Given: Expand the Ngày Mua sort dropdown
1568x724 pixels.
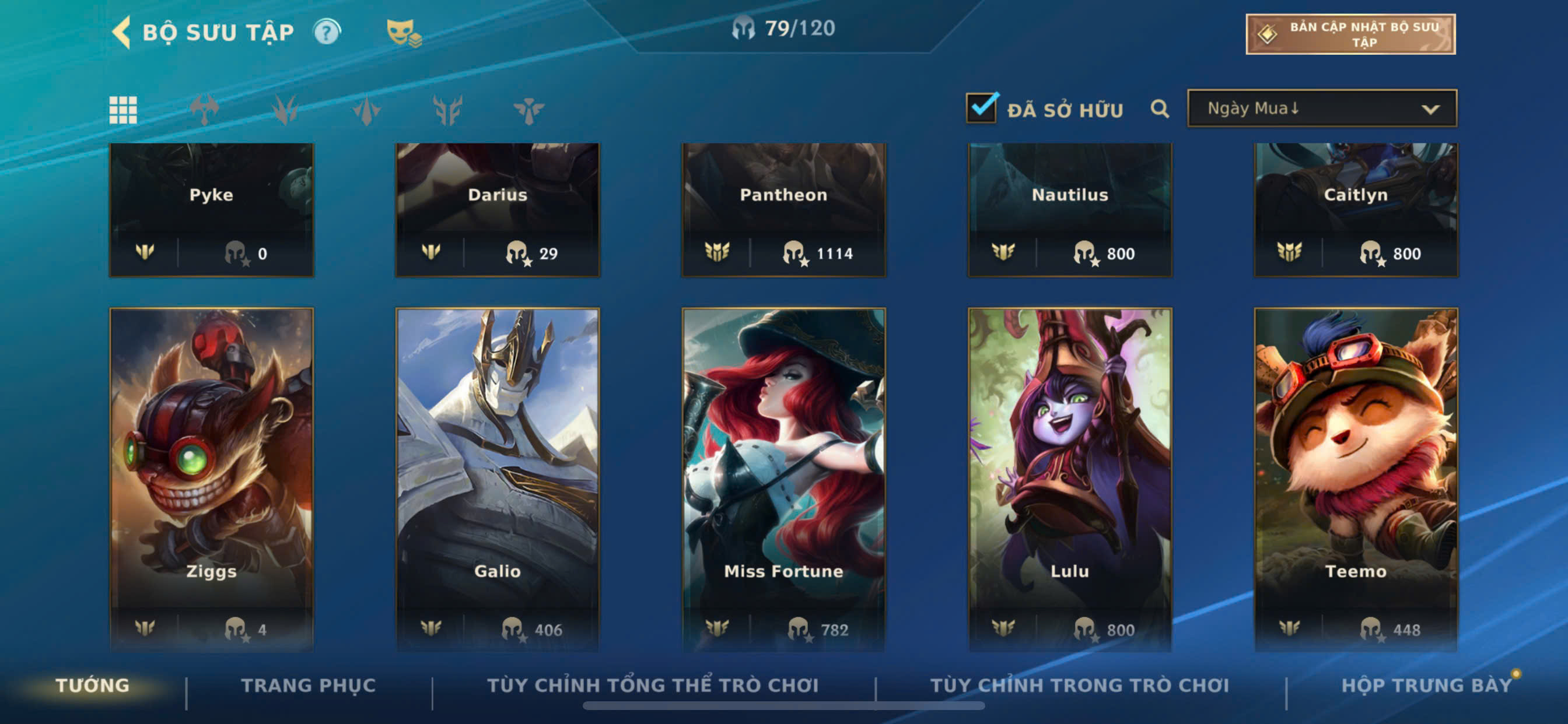Looking at the screenshot, I should [x=1321, y=108].
